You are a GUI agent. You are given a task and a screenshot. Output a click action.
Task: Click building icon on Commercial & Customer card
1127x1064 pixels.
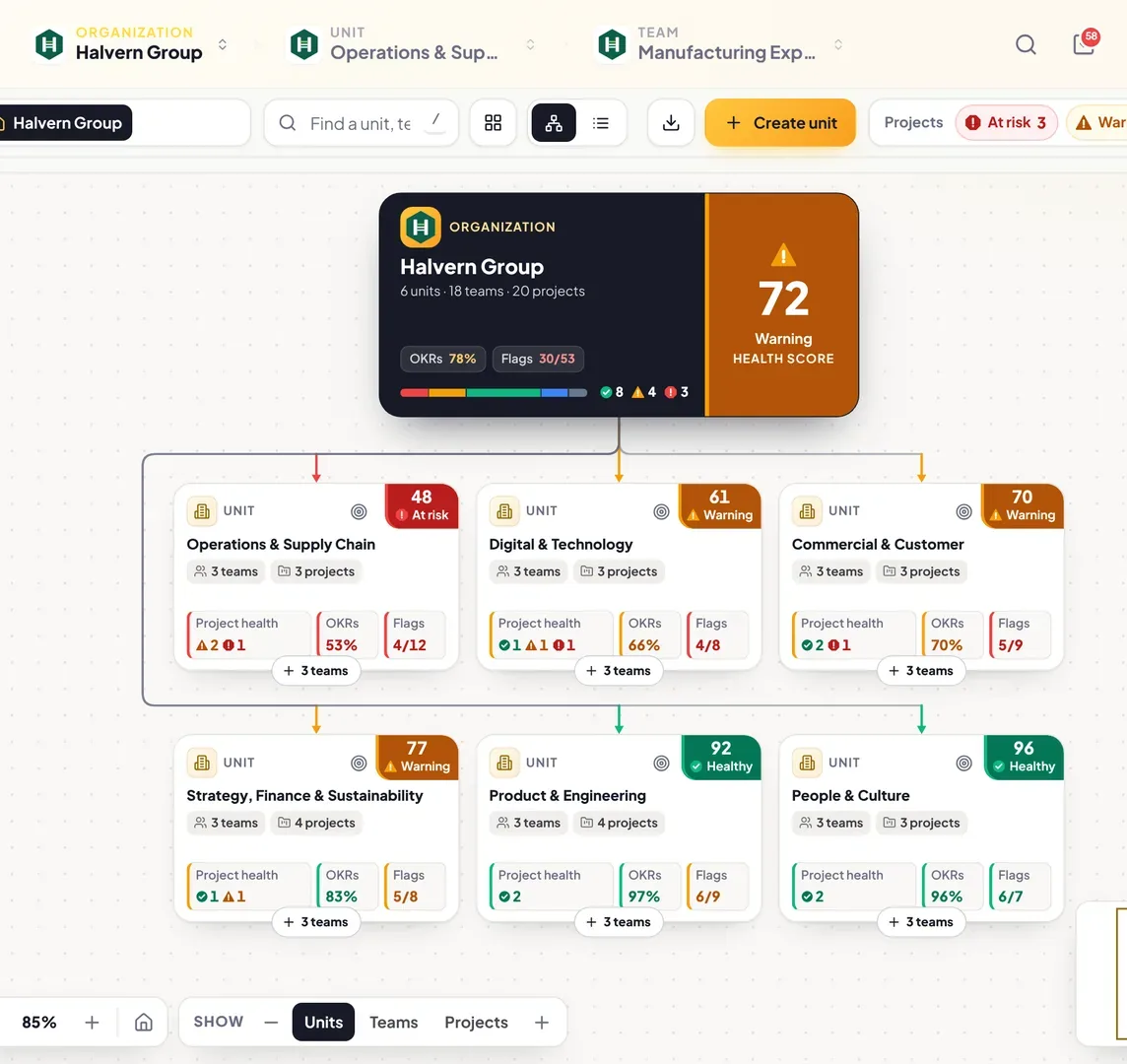pos(807,511)
